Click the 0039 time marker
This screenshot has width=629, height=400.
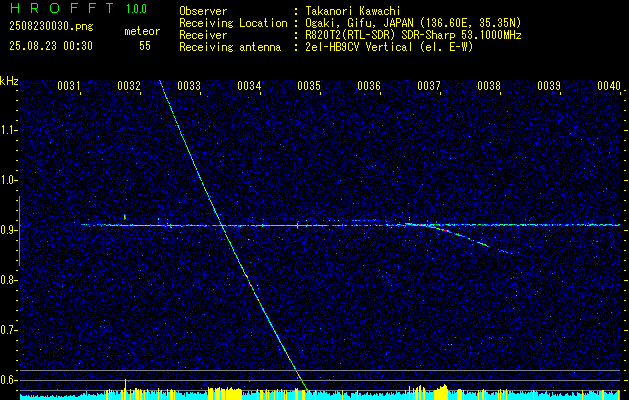point(549,86)
